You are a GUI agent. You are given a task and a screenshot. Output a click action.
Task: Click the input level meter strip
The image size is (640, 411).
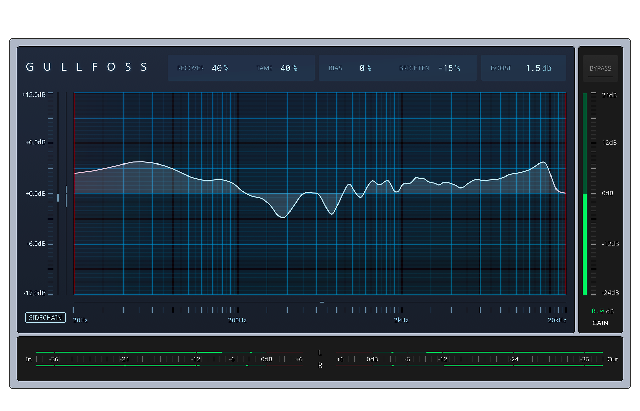pos(169,359)
